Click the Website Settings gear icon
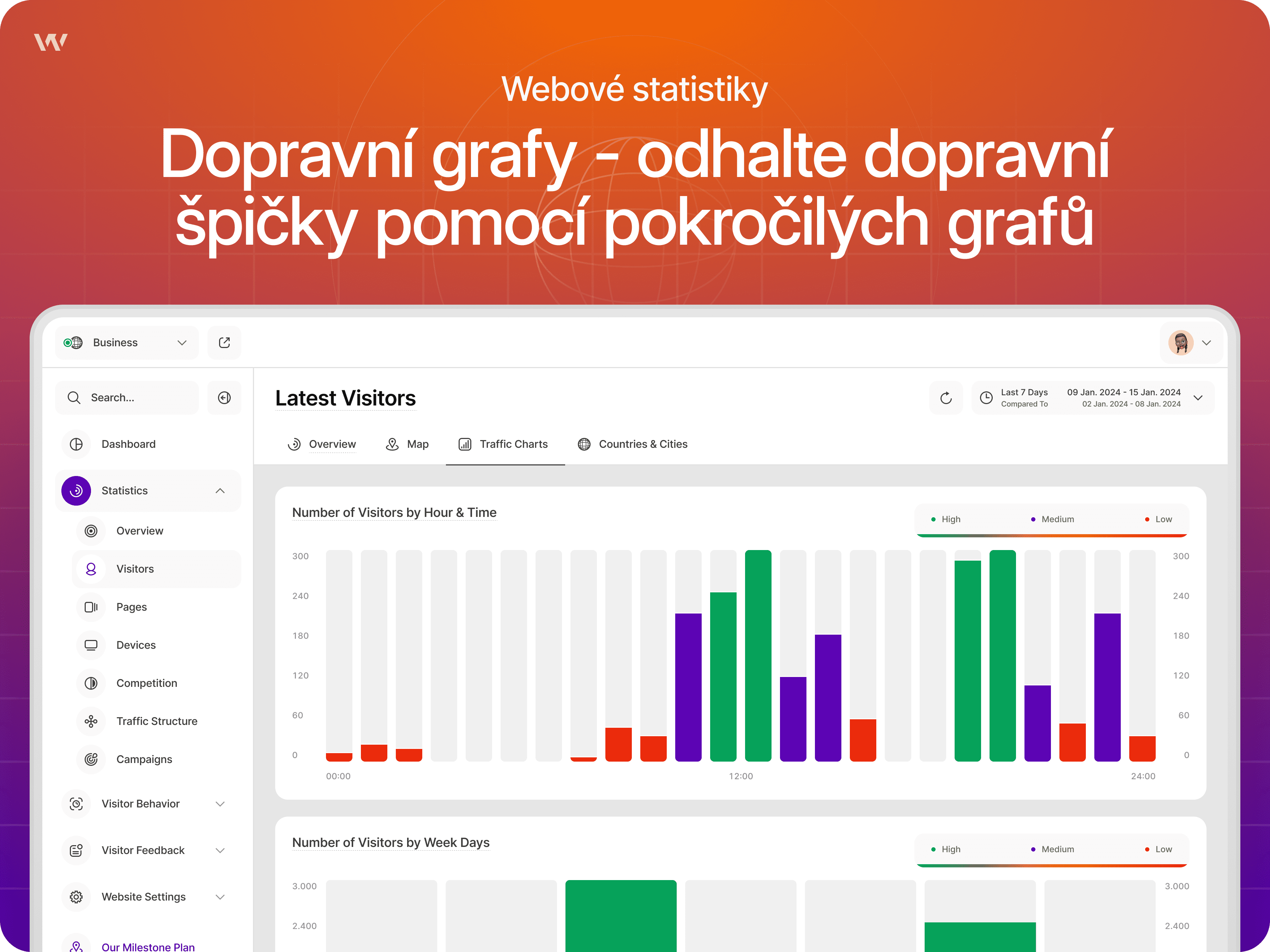Image resolution: width=1270 pixels, height=952 pixels. click(76, 897)
